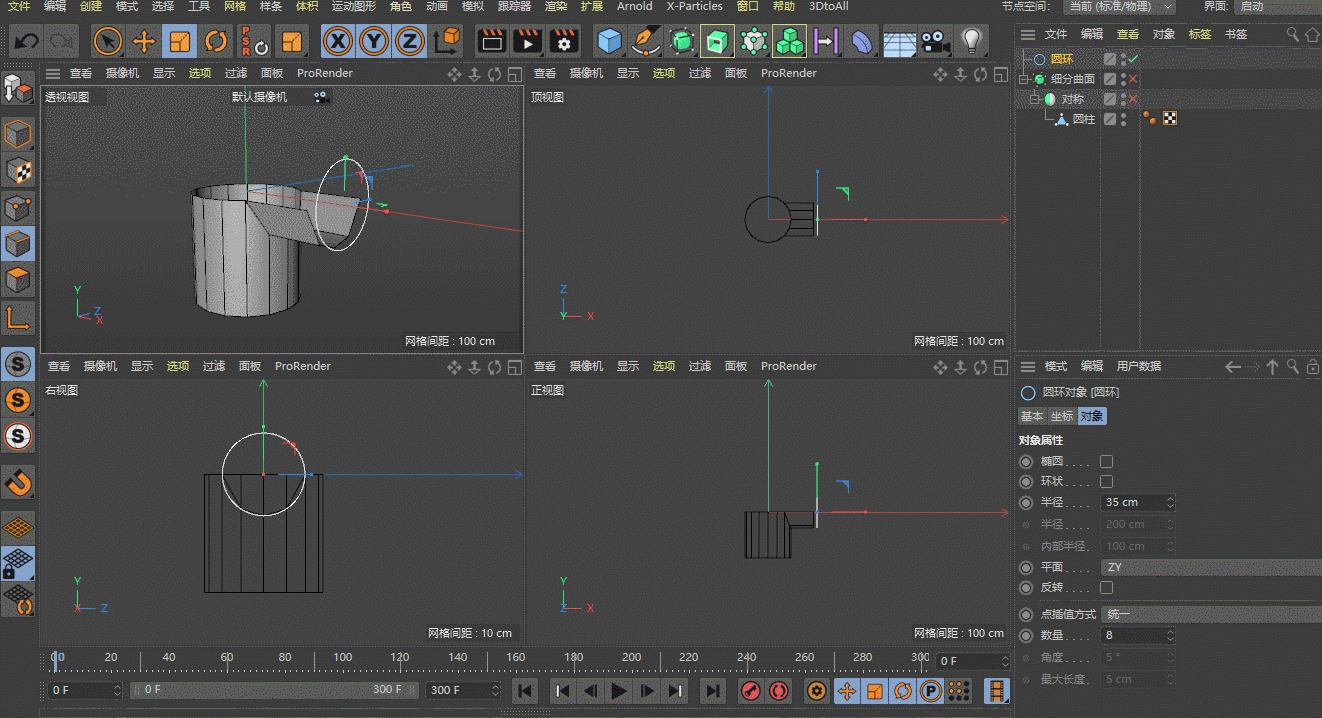Viewport: 1322px width, 718px height.
Task: Switch to the 坐标 tab in the attributes panel
Action: coord(1061,416)
